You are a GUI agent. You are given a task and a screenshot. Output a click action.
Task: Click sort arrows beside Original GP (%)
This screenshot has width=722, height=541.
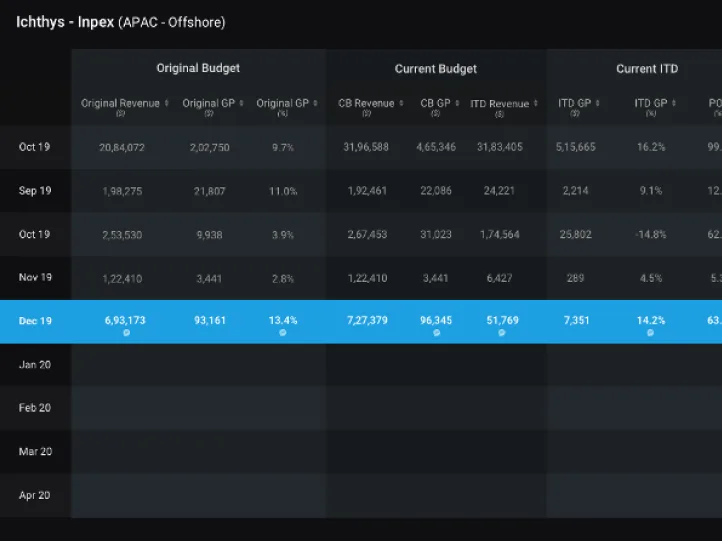pyautogui.click(x=315, y=103)
